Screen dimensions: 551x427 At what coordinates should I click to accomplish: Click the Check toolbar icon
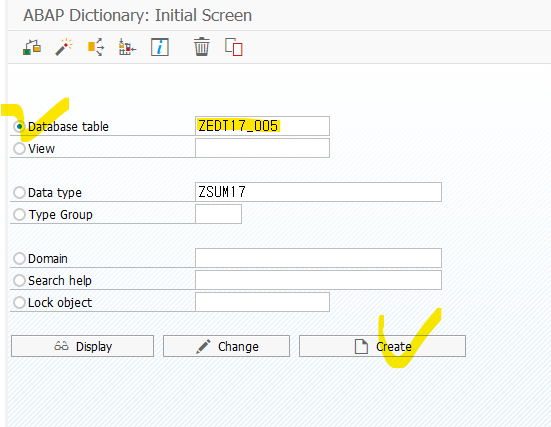tap(32, 47)
